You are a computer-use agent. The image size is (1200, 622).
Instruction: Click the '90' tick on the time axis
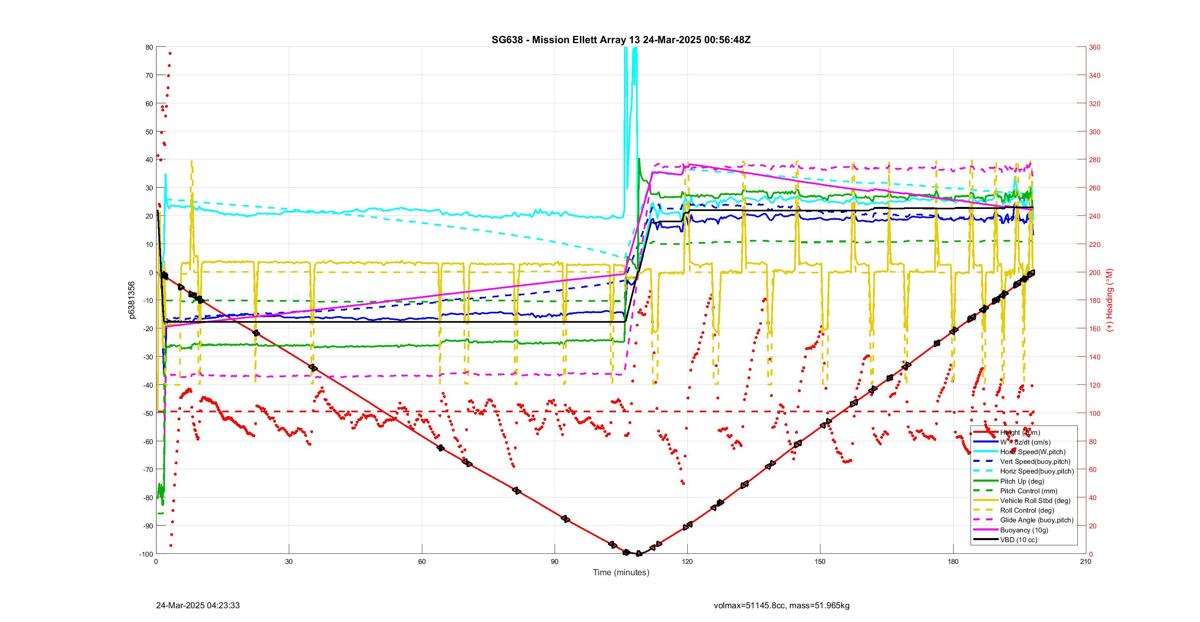point(554,562)
